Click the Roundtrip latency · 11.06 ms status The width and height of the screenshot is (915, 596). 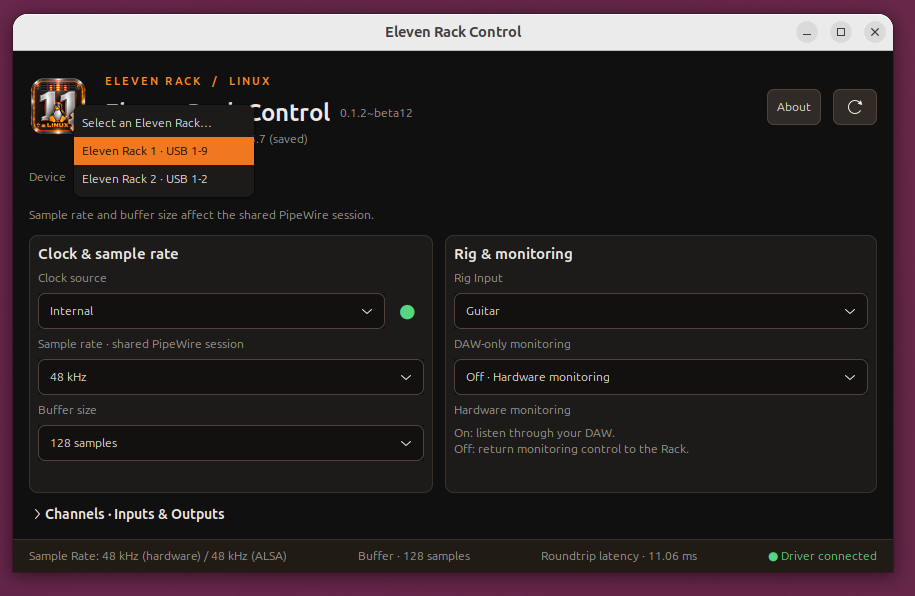(x=619, y=556)
